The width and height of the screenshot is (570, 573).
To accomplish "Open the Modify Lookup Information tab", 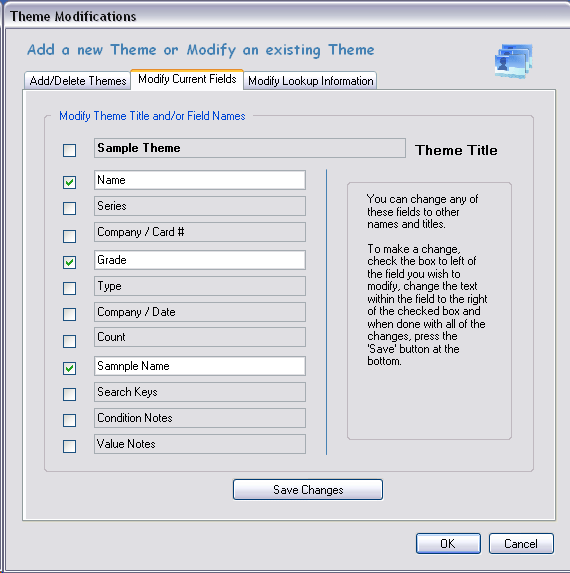I will [x=310, y=80].
